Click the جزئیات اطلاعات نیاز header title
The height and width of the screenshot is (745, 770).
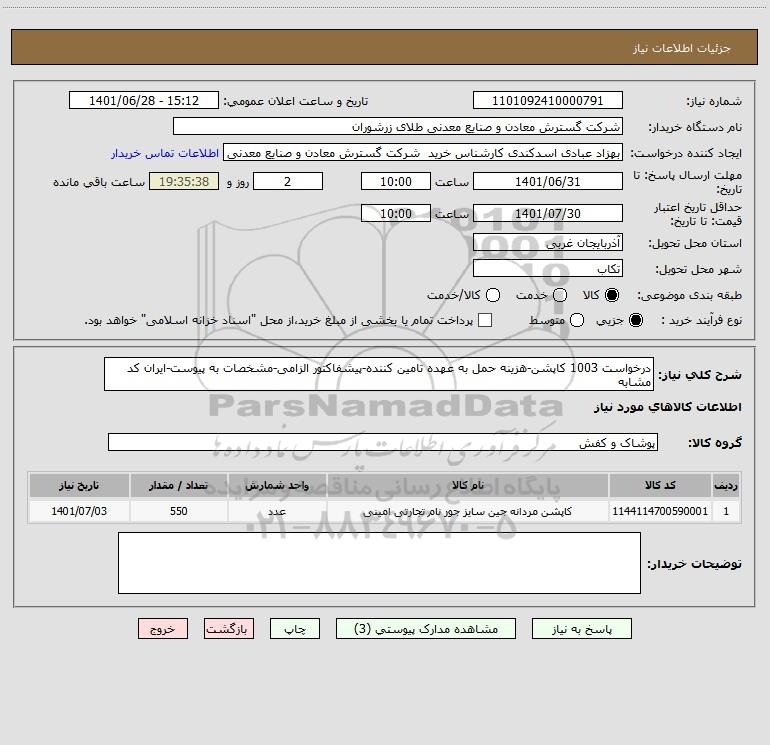681,48
